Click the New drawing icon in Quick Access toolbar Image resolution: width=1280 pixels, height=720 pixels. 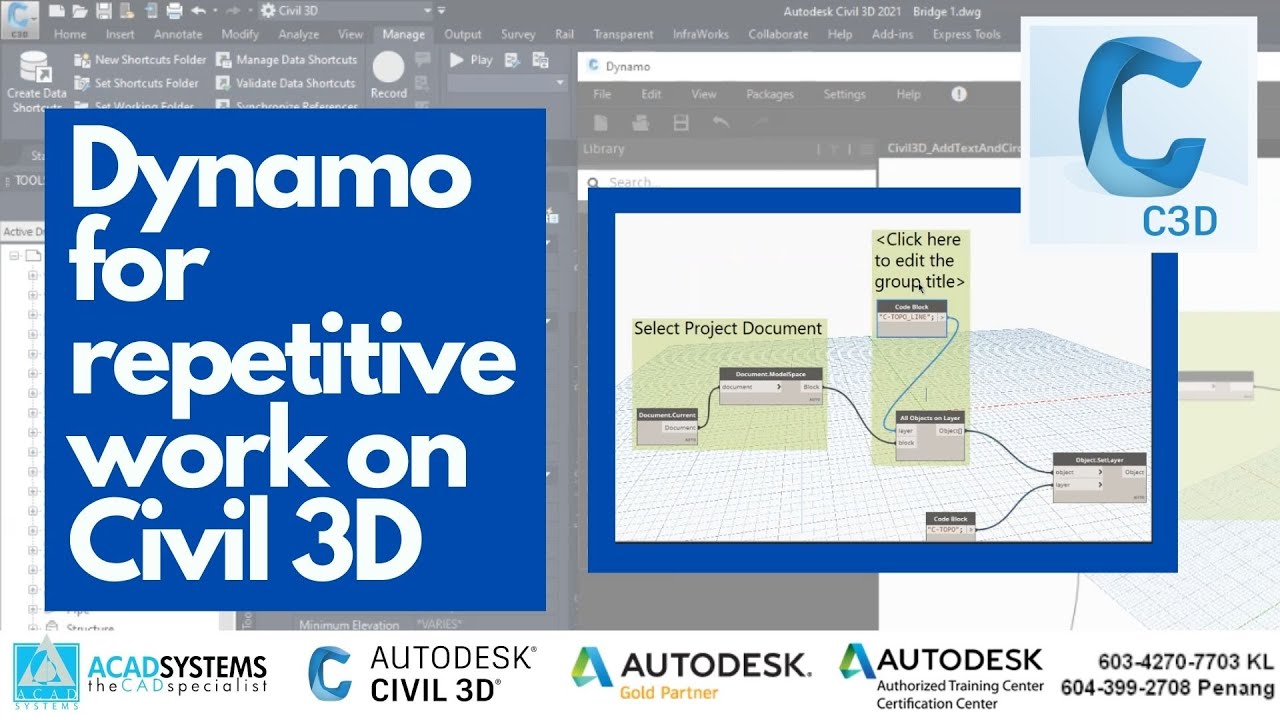[57, 11]
